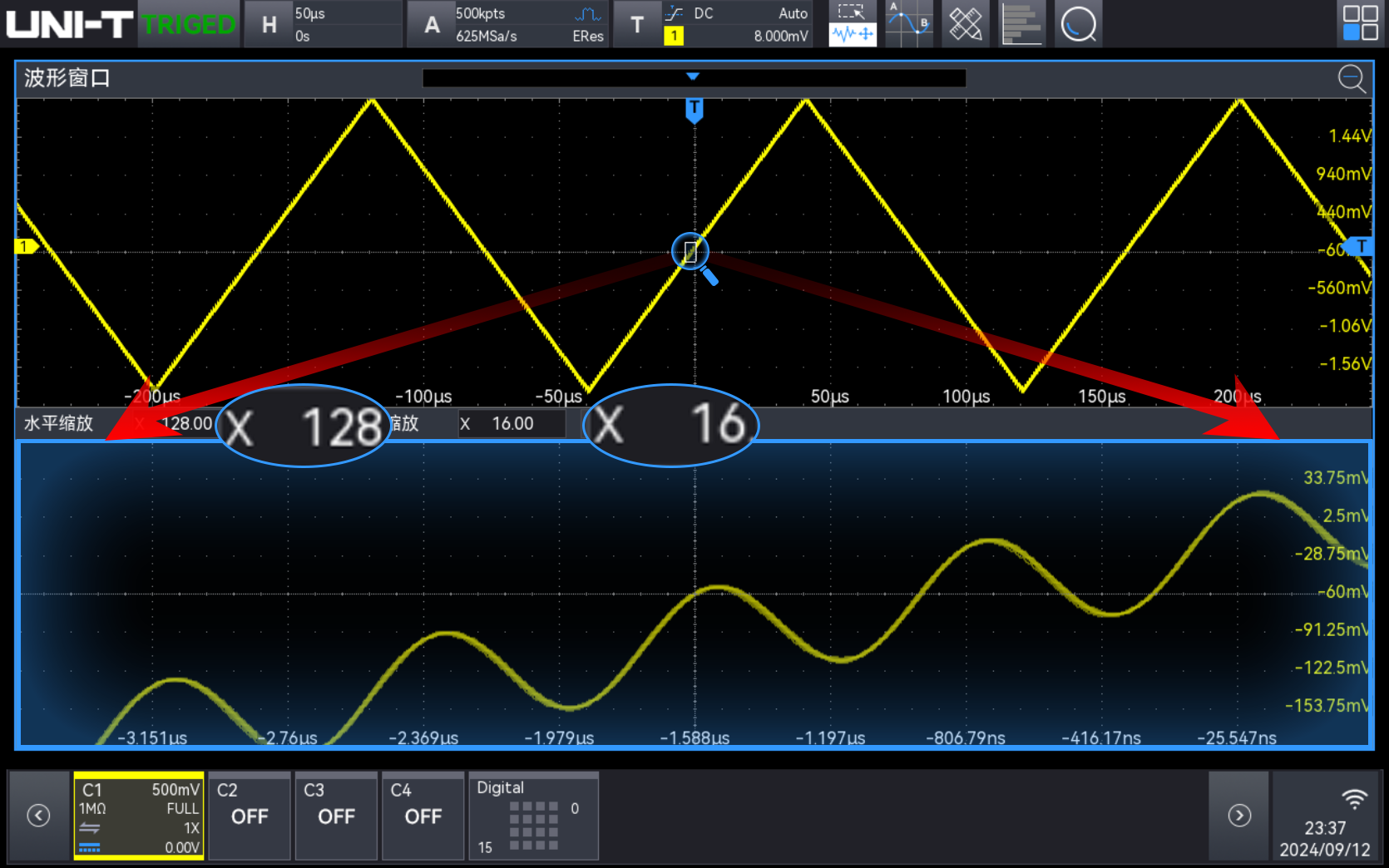Click the round search icon in toolbar

click(x=1079, y=23)
